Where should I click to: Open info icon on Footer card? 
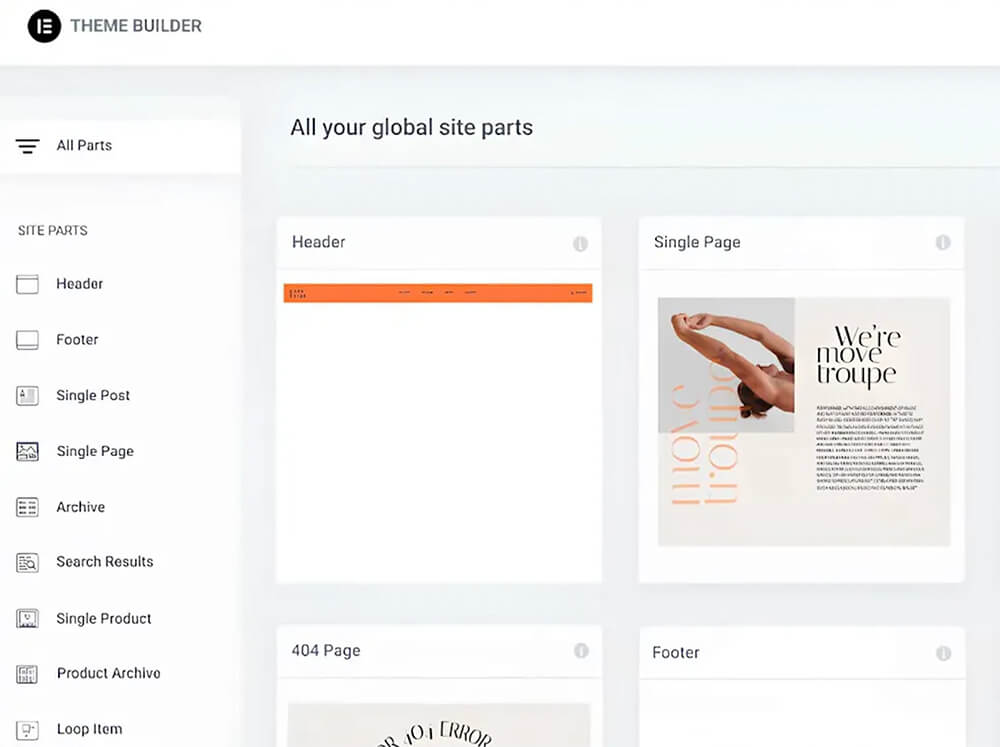click(943, 653)
